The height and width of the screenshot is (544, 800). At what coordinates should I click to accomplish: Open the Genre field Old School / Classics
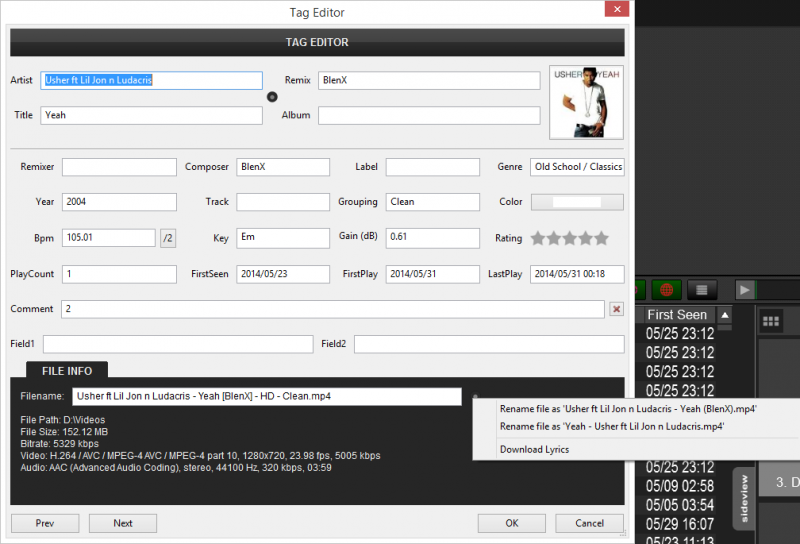pyautogui.click(x=577, y=167)
